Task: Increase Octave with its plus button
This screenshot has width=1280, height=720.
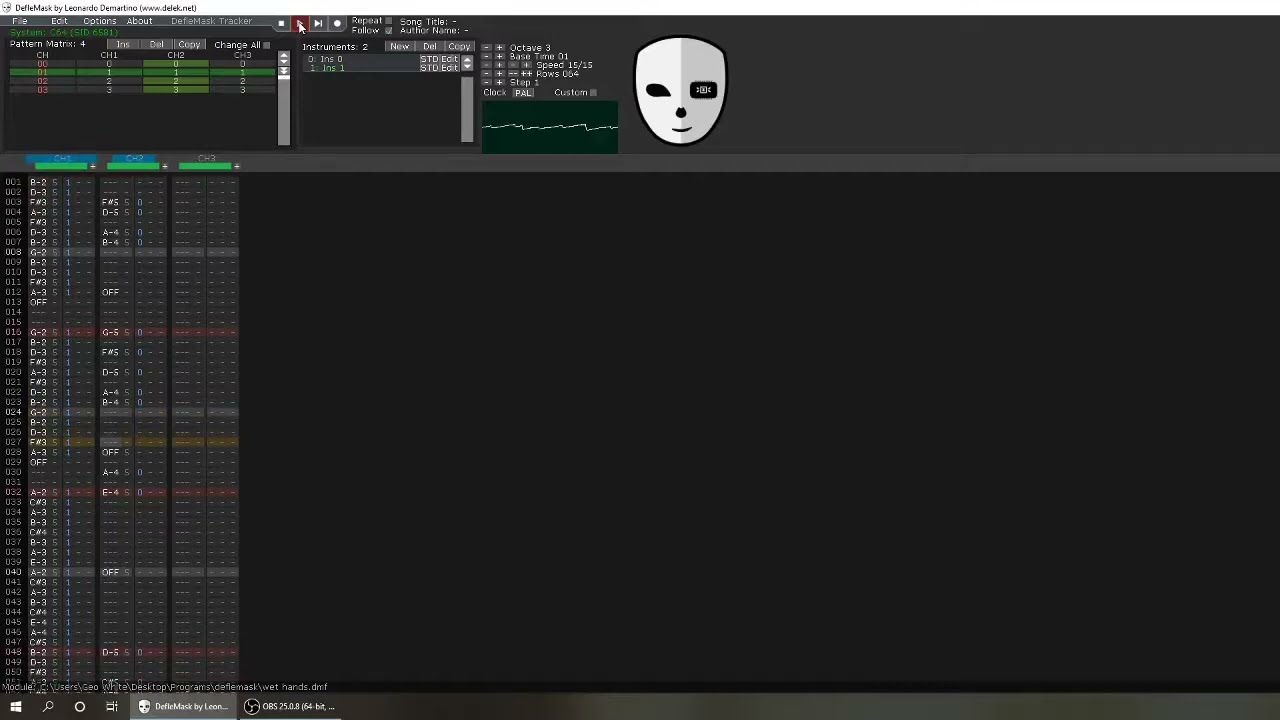Action: pos(500,48)
